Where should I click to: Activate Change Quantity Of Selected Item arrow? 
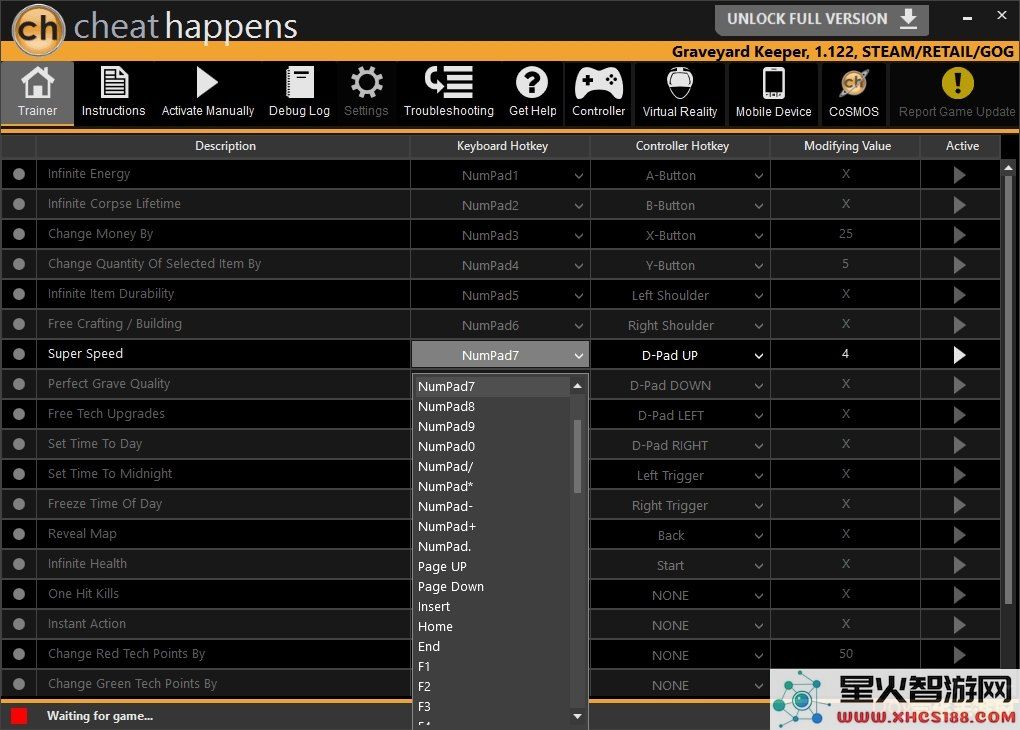(x=960, y=265)
